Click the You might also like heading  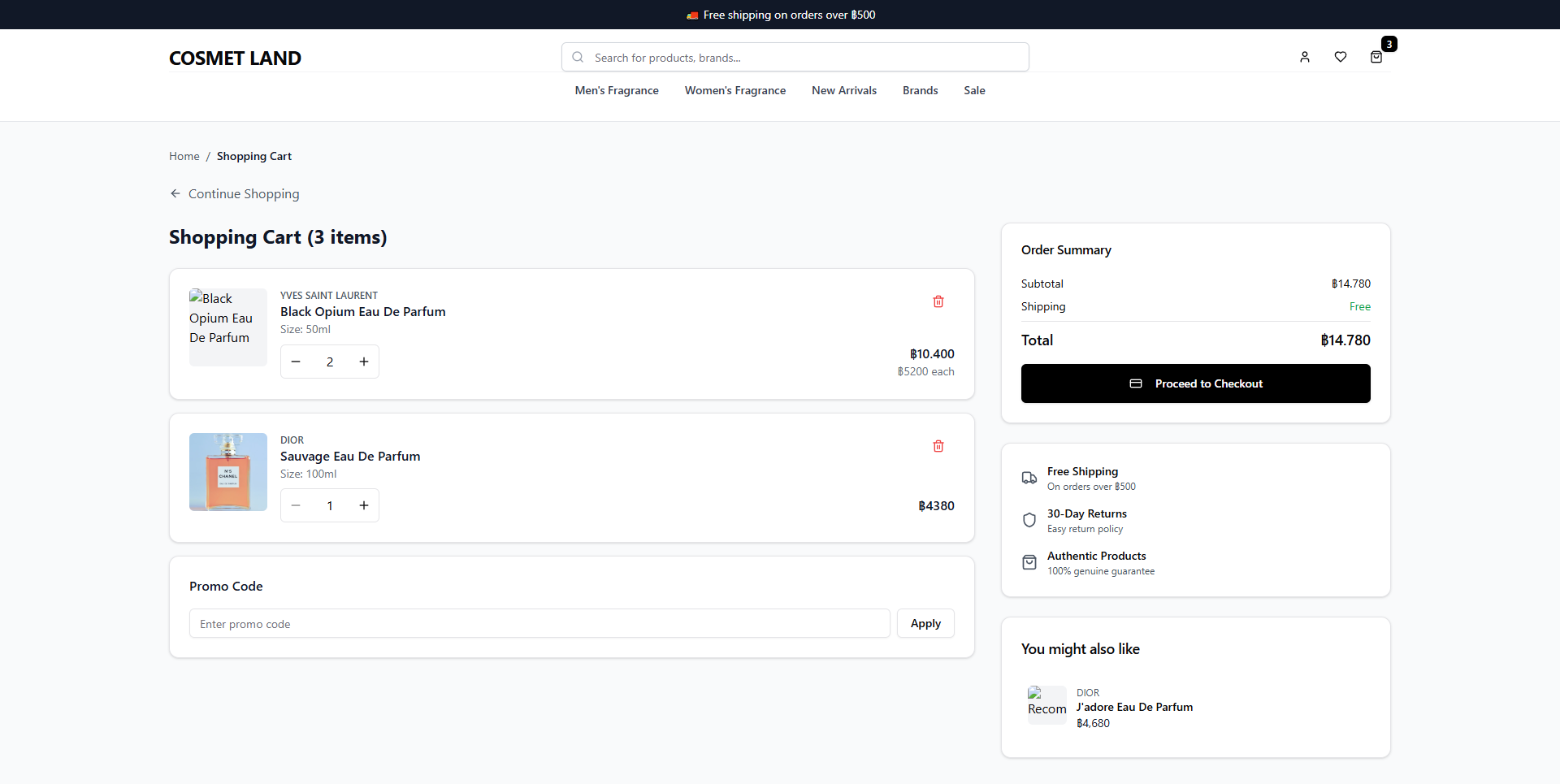(1081, 649)
